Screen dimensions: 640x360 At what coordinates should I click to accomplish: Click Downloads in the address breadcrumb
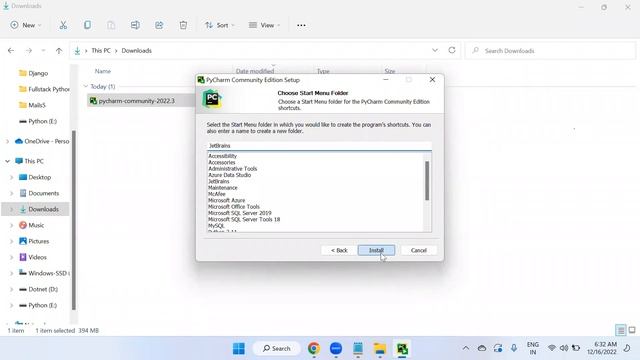pyautogui.click(x=136, y=51)
